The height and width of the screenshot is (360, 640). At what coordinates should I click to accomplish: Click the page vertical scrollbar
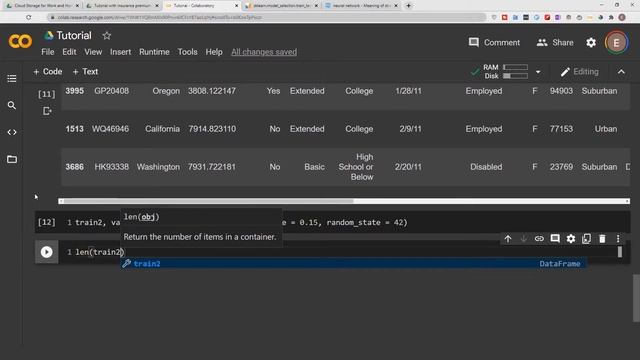[636, 298]
